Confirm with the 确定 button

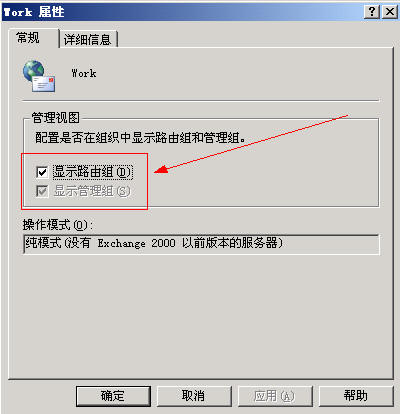coord(113,396)
